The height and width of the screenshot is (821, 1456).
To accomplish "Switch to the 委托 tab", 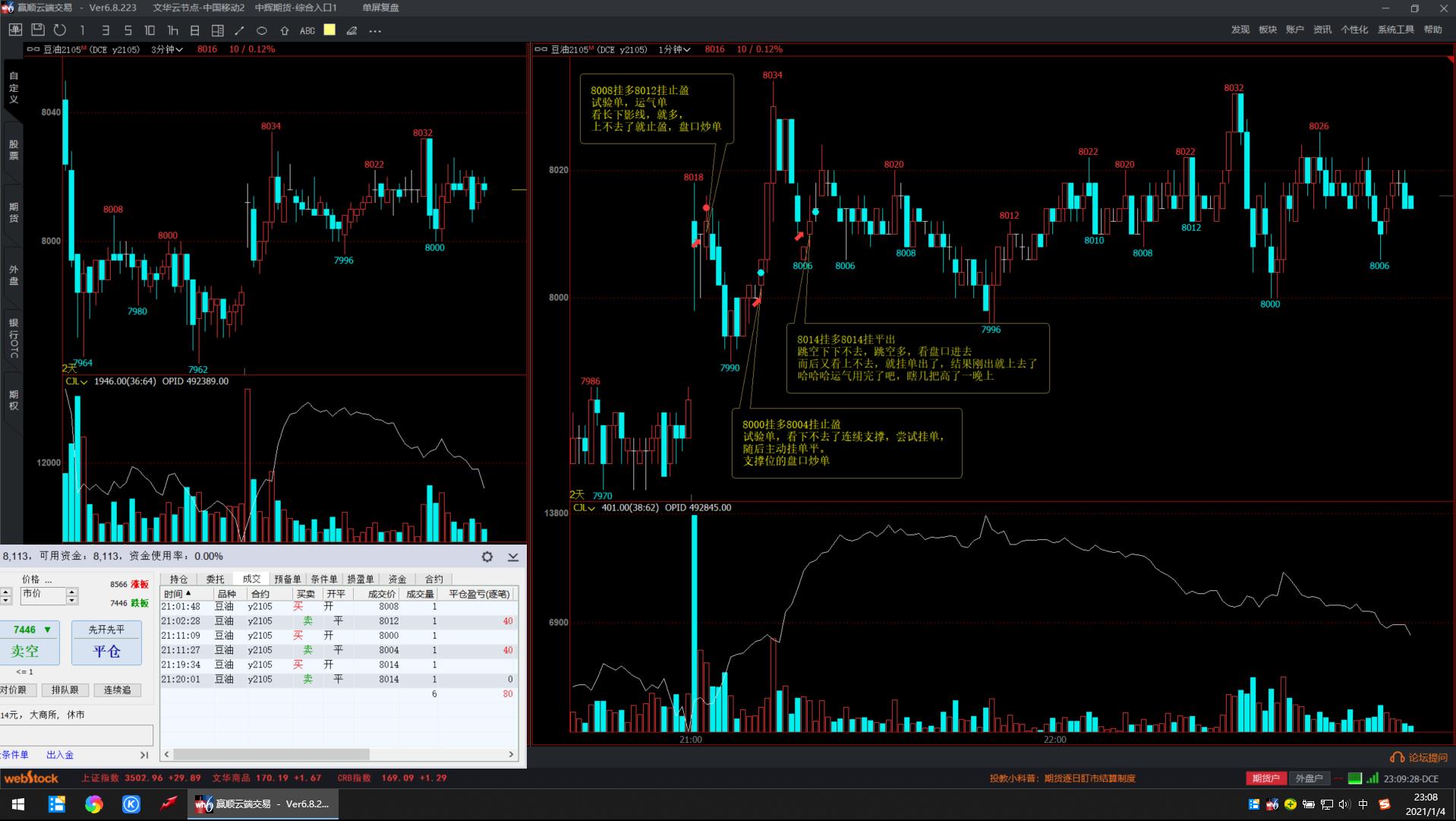I will (x=216, y=579).
